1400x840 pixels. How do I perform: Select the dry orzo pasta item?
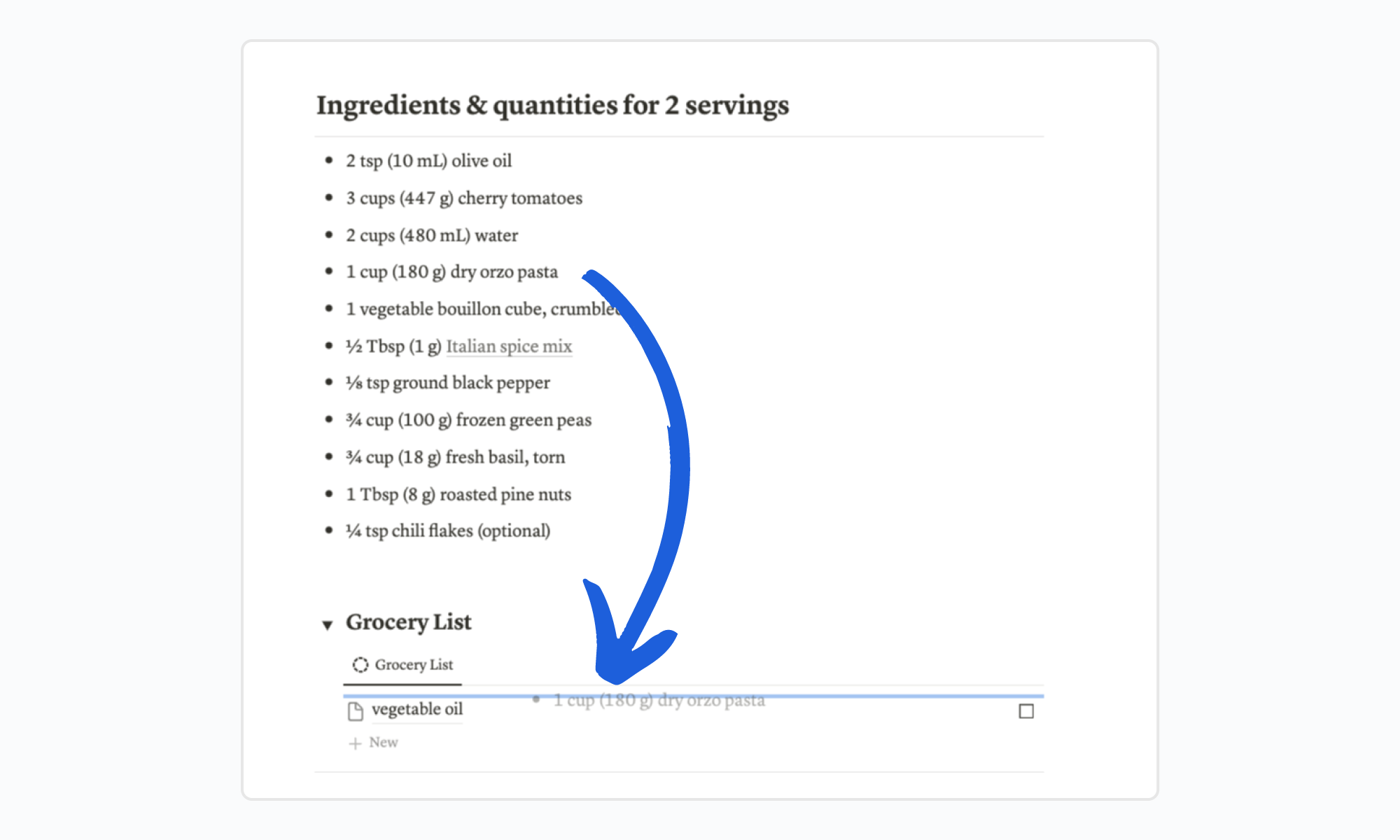coord(451,272)
